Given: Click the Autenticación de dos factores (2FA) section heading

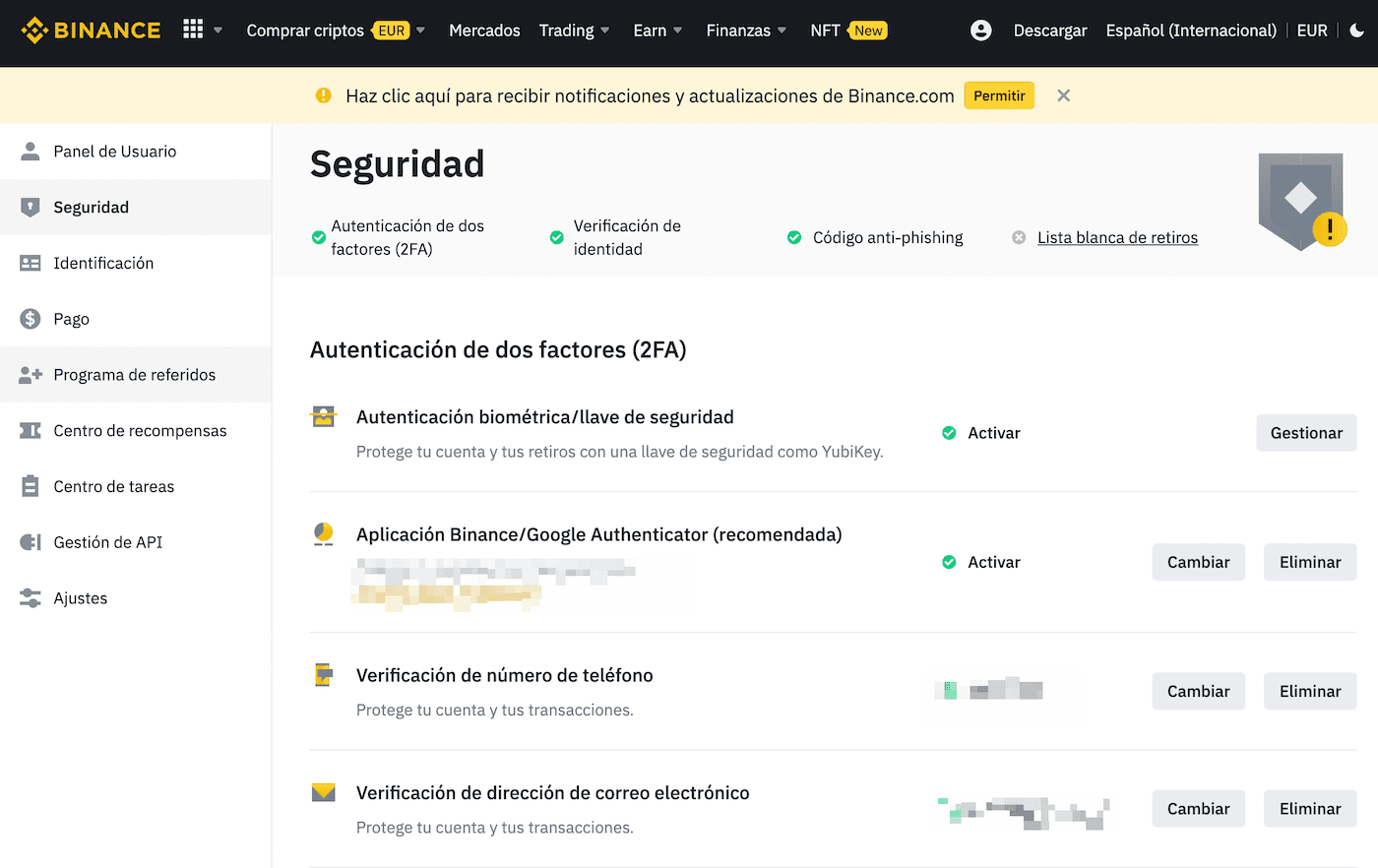Looking at the screenshot, I should click(498, 349).
